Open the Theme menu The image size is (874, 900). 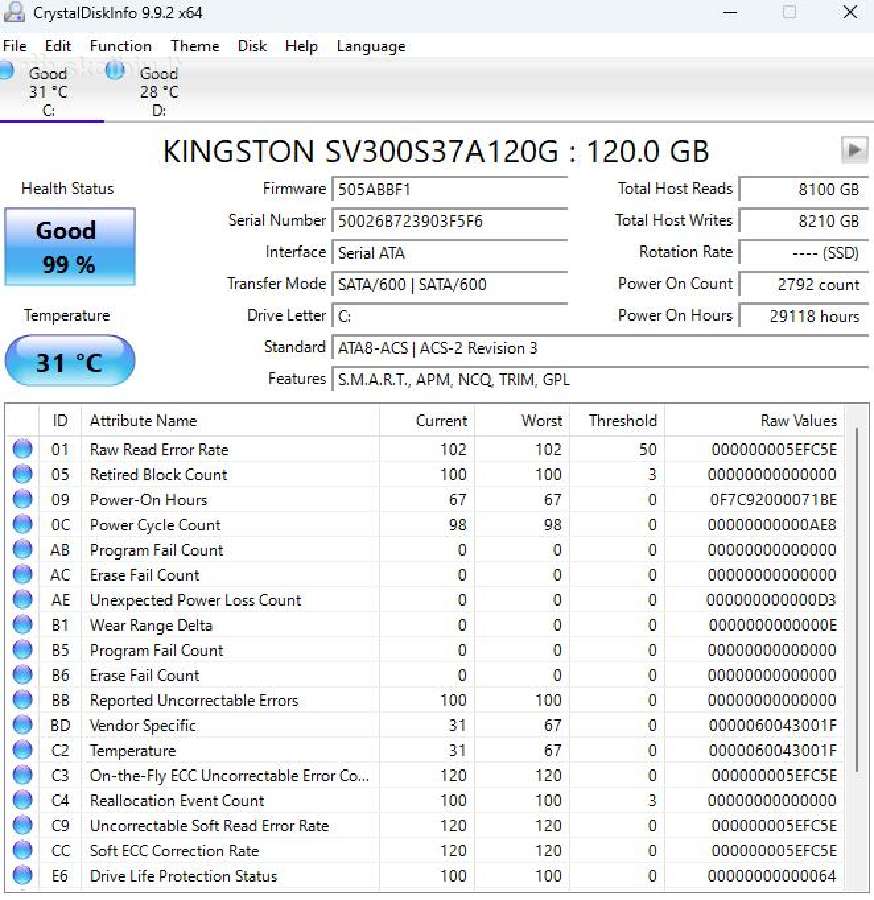(x=195, y=46)
